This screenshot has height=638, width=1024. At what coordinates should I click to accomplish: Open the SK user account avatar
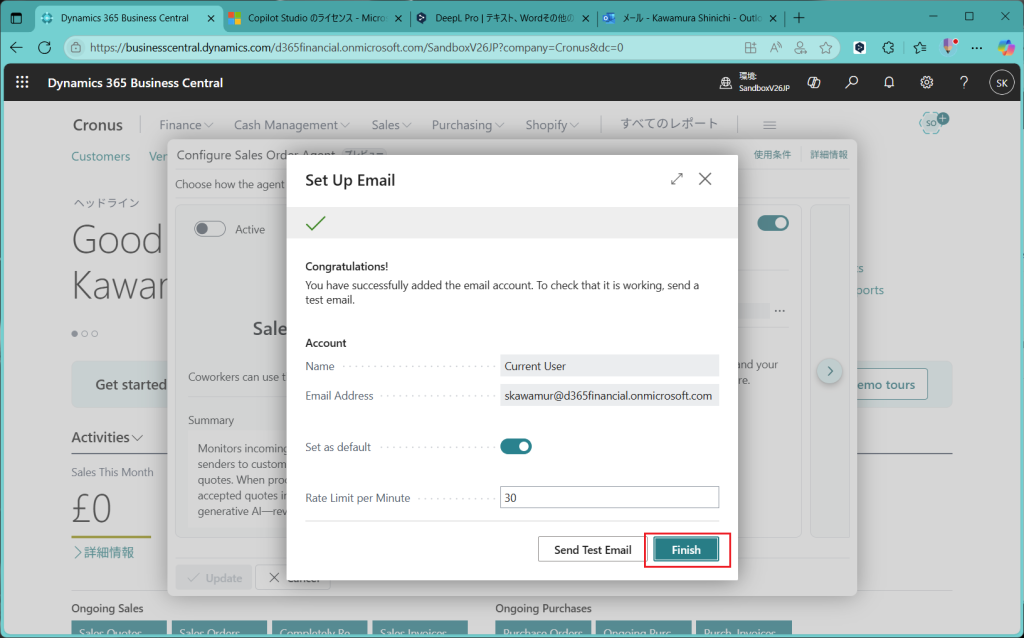[1002, 83]
